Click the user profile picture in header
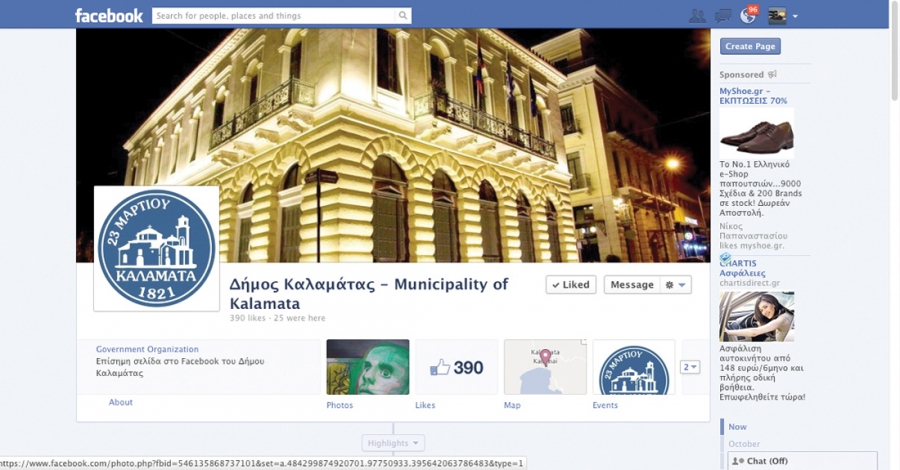The height and width of the screenshot is (470, 900). click(776, 15)
